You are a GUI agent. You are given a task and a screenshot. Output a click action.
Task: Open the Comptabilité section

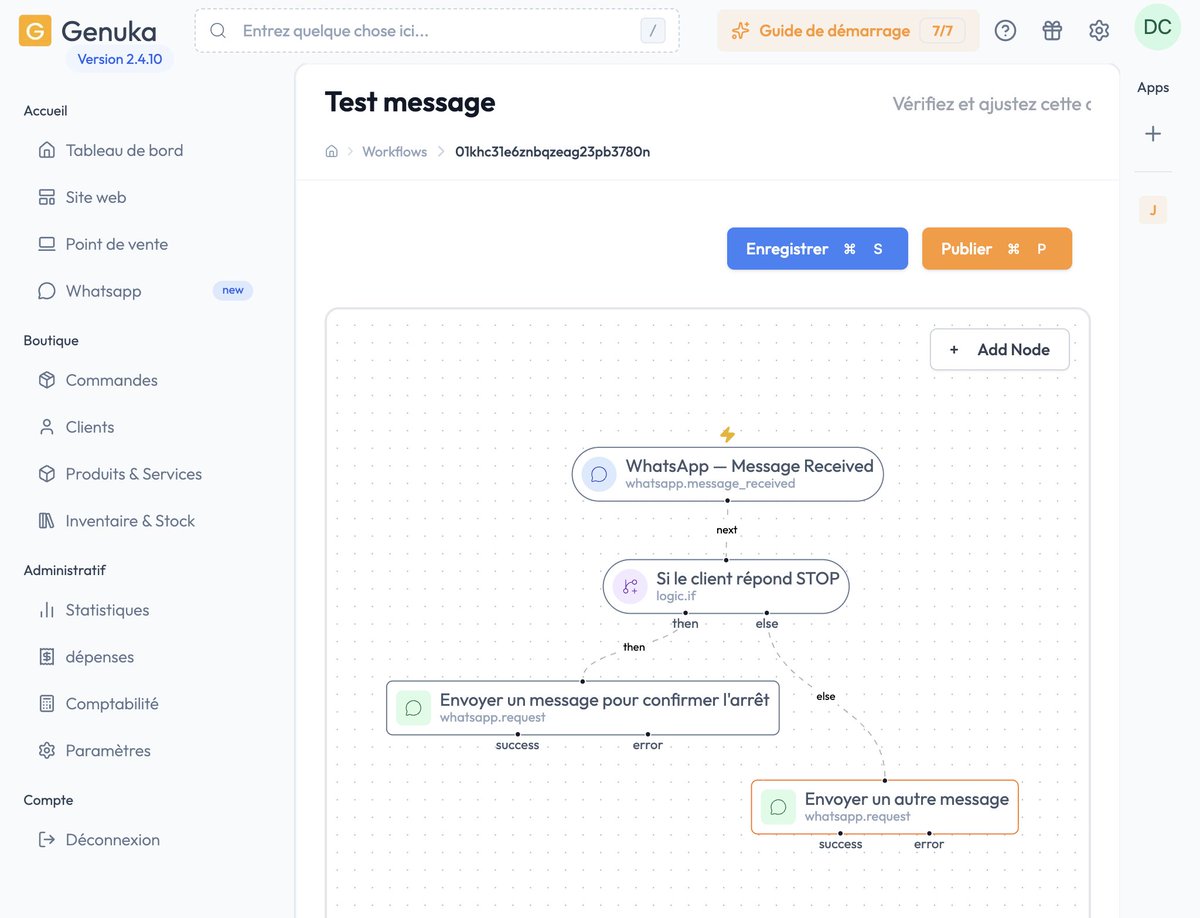pos(113,703)
